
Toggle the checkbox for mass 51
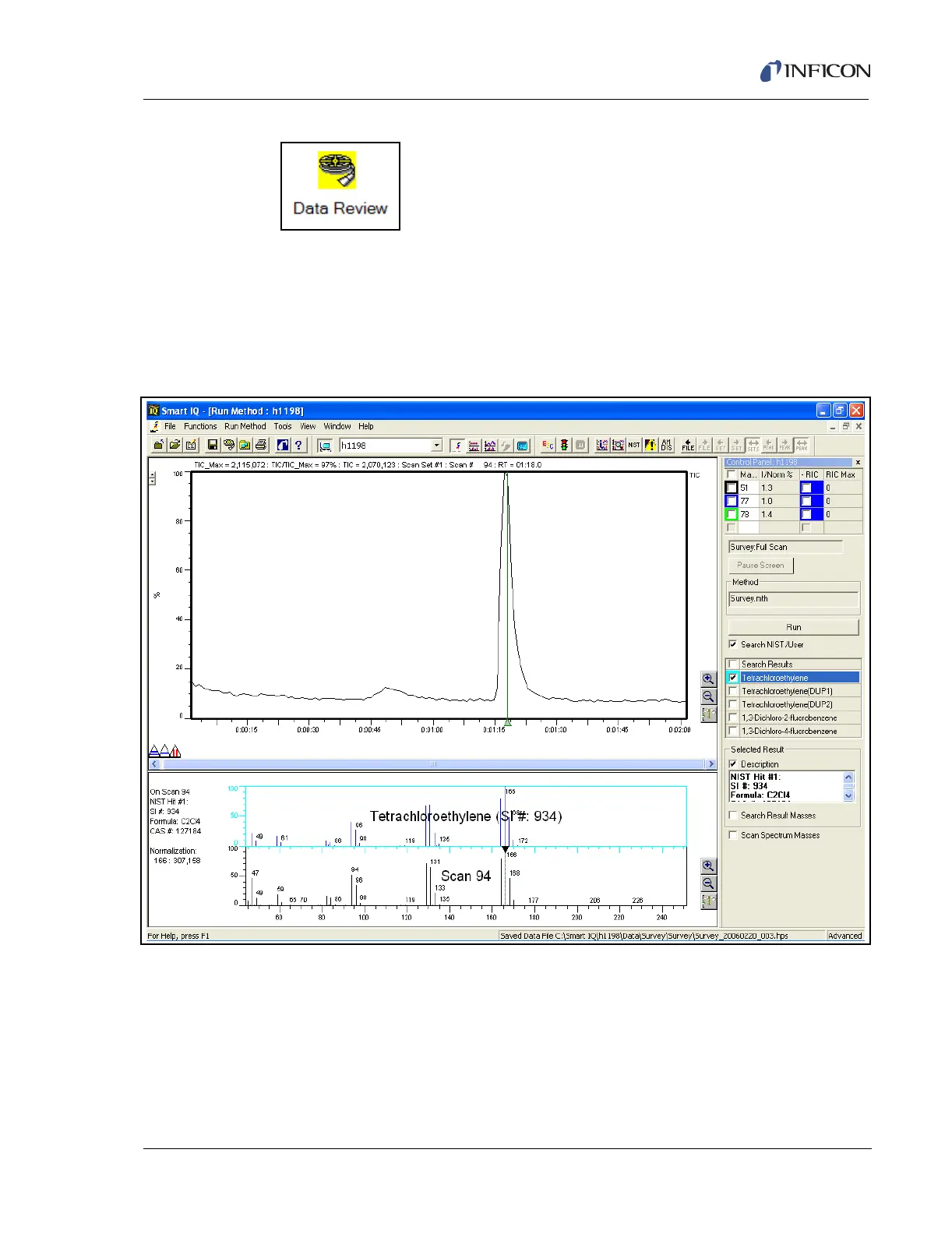coord(732,488)
